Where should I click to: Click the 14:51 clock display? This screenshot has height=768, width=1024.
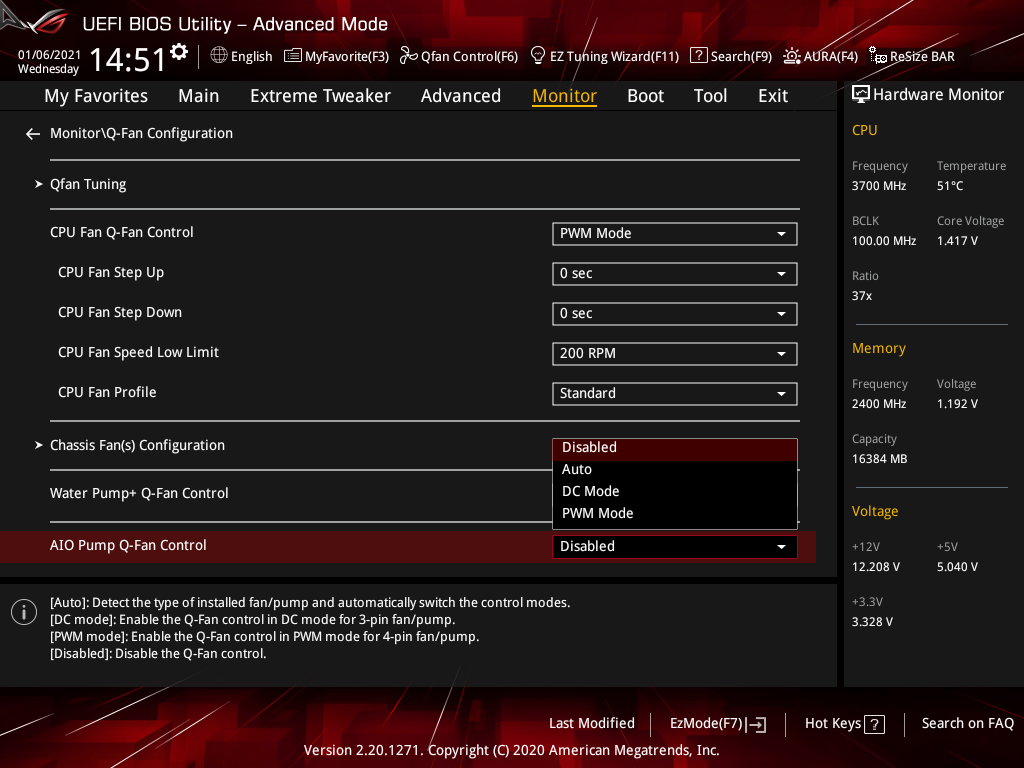coord(128,59)
